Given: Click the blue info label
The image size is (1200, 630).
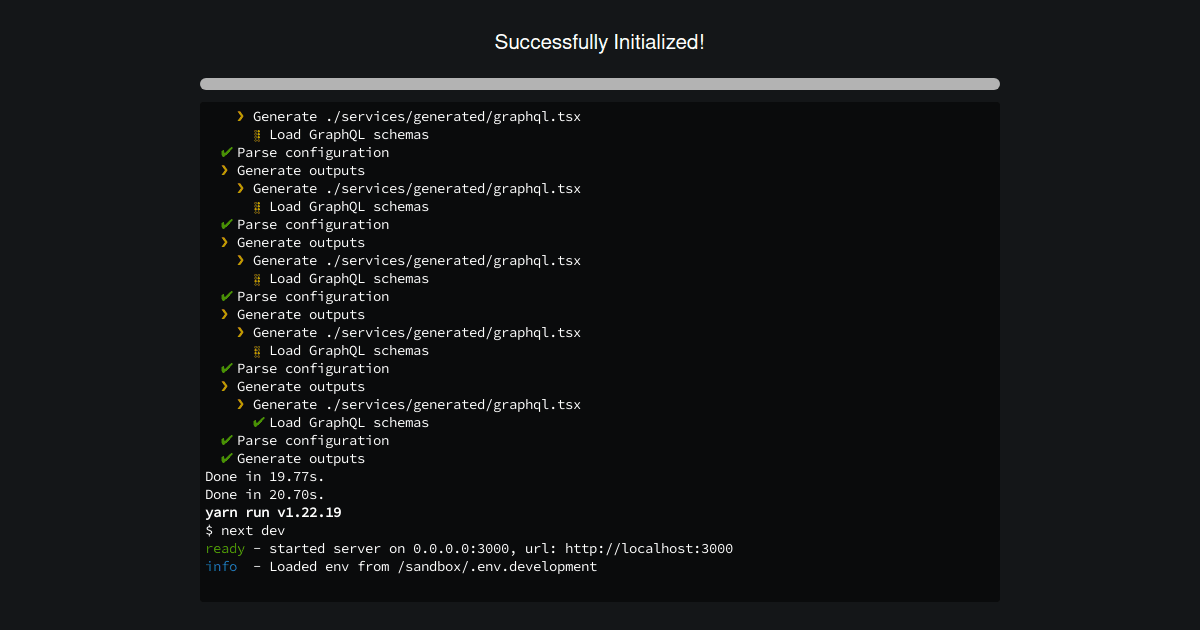Looking at the screenshot, I should click(x=221, y=566).
